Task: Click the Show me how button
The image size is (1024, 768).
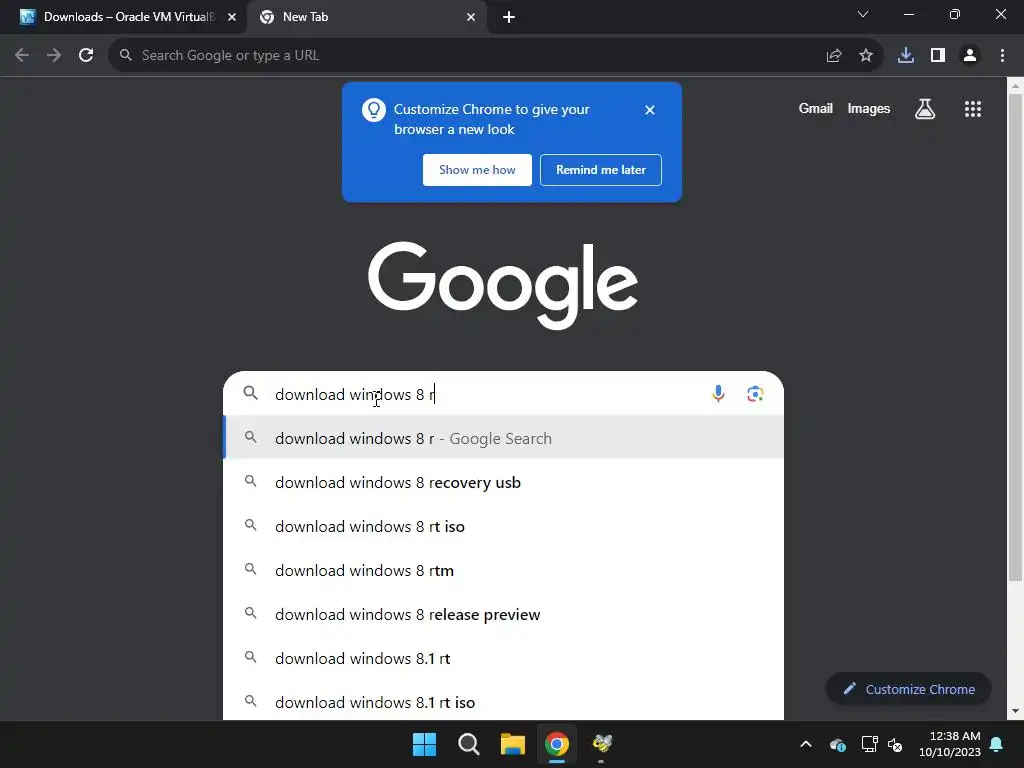Action: (x=477, y=170)
